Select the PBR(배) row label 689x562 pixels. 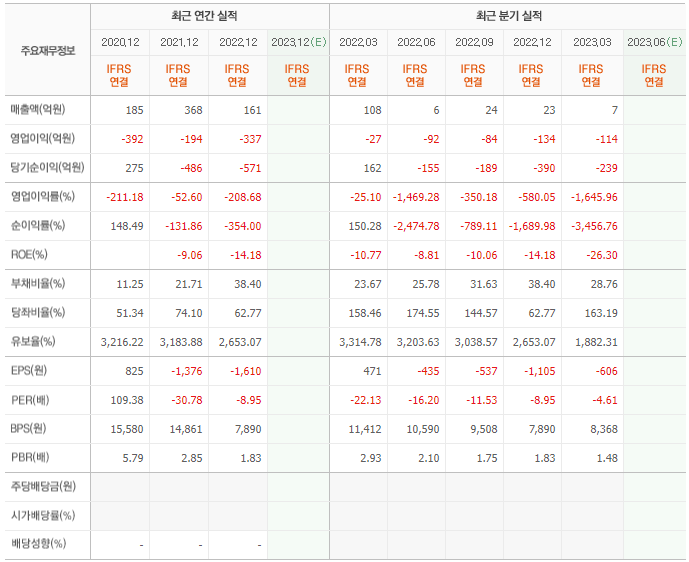click(30, 457)
